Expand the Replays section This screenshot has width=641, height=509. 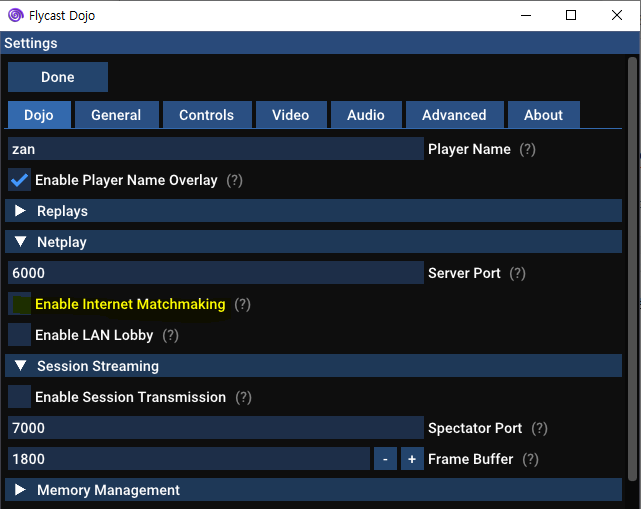(x=314, y=211)
